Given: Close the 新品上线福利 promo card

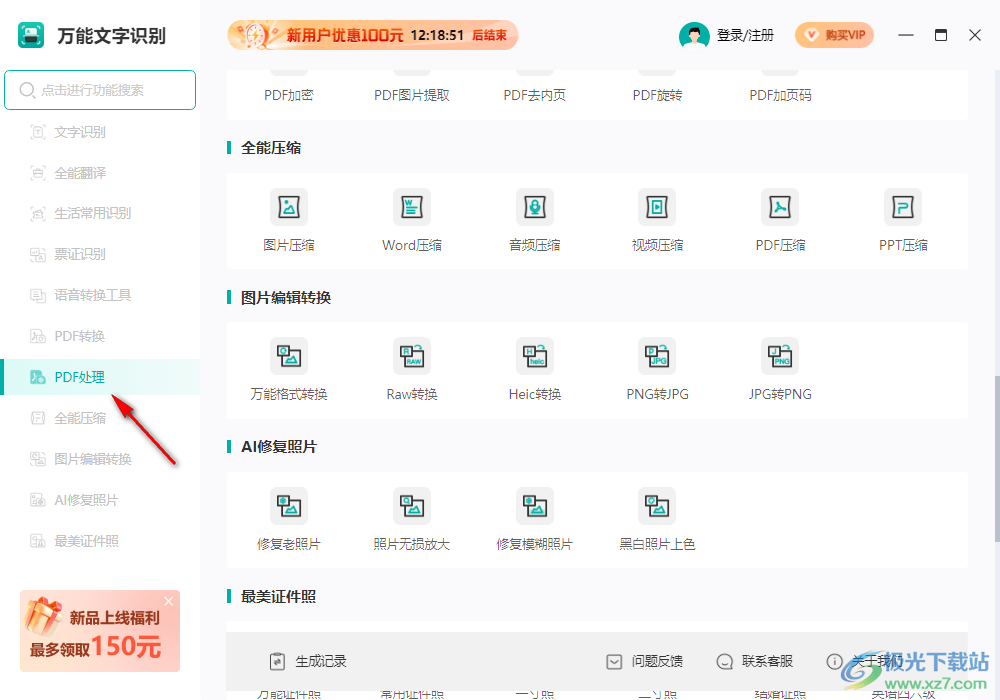Looking at the screenshot, I should tap(168, 601).
